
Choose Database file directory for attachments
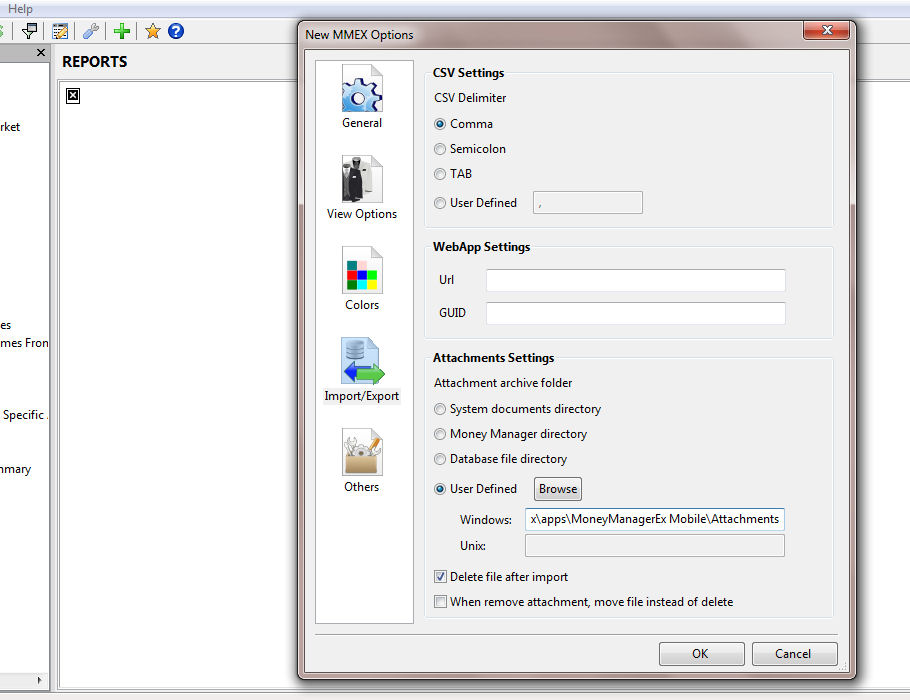click(500, 459)
